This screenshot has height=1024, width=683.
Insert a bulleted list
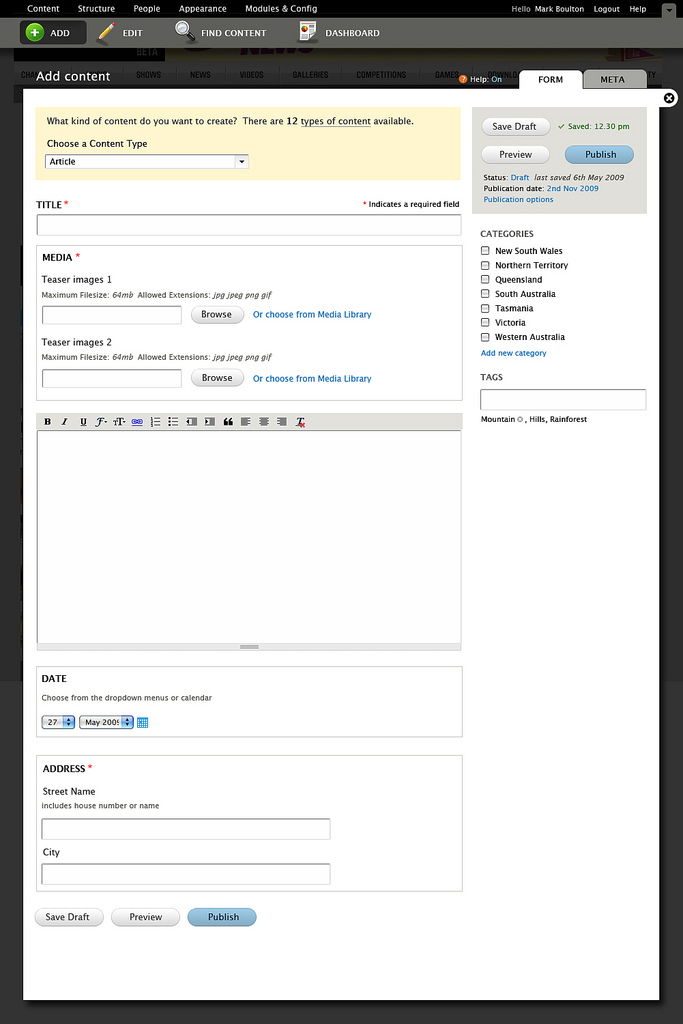173,422
